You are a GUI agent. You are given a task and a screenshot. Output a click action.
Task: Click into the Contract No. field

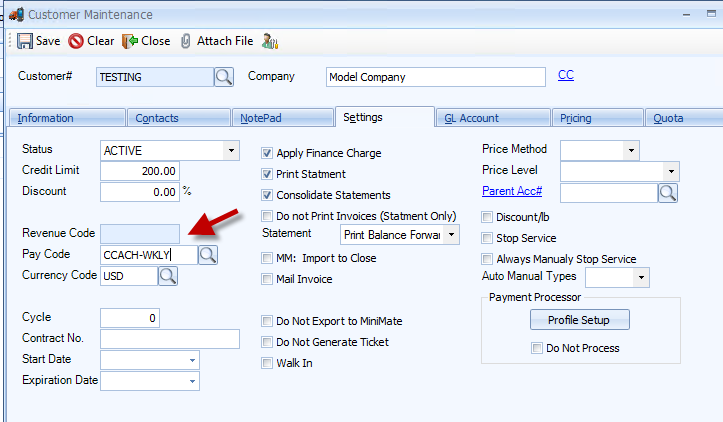(x=170, y=339)
